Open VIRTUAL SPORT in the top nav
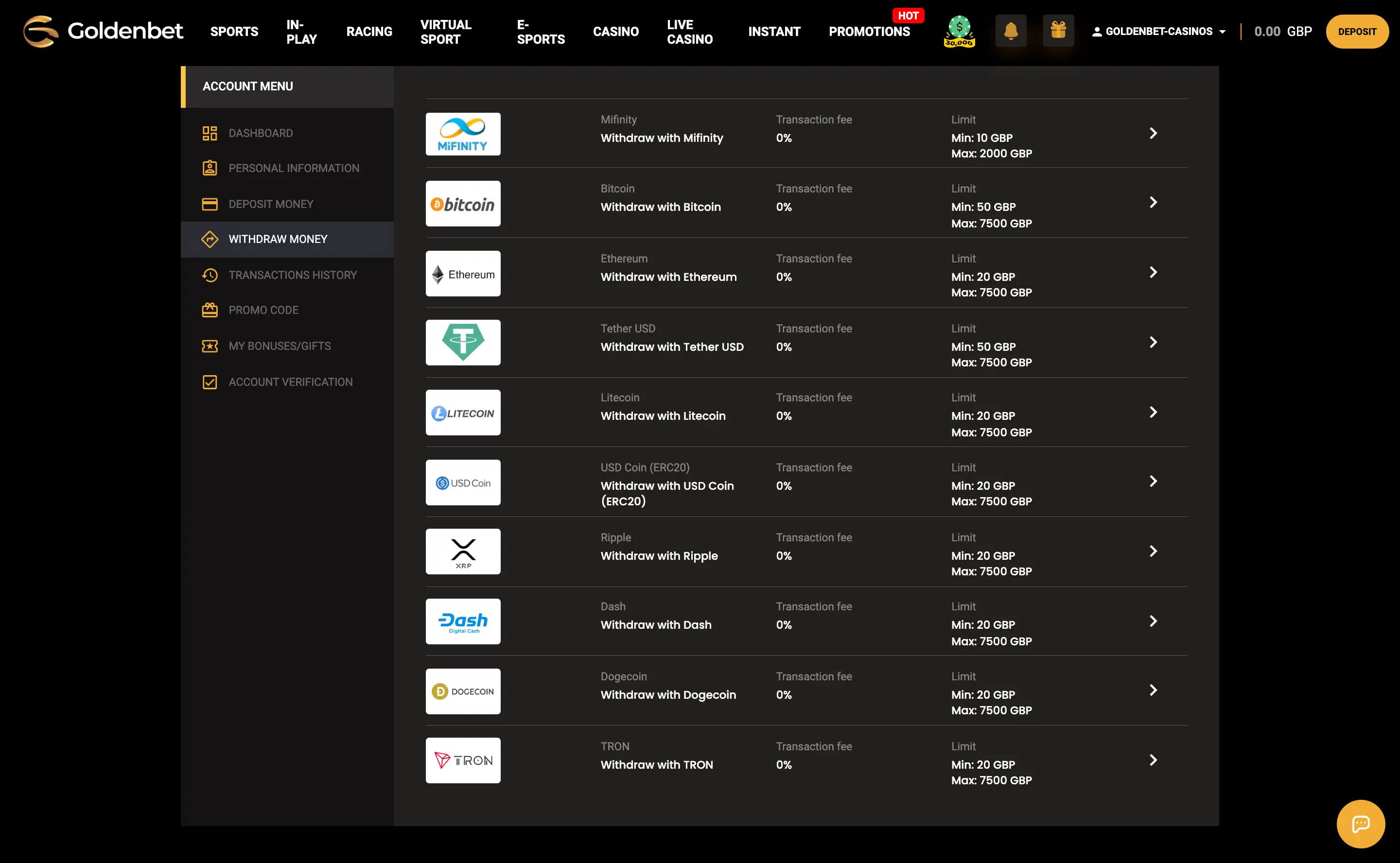 click(446, 32)
